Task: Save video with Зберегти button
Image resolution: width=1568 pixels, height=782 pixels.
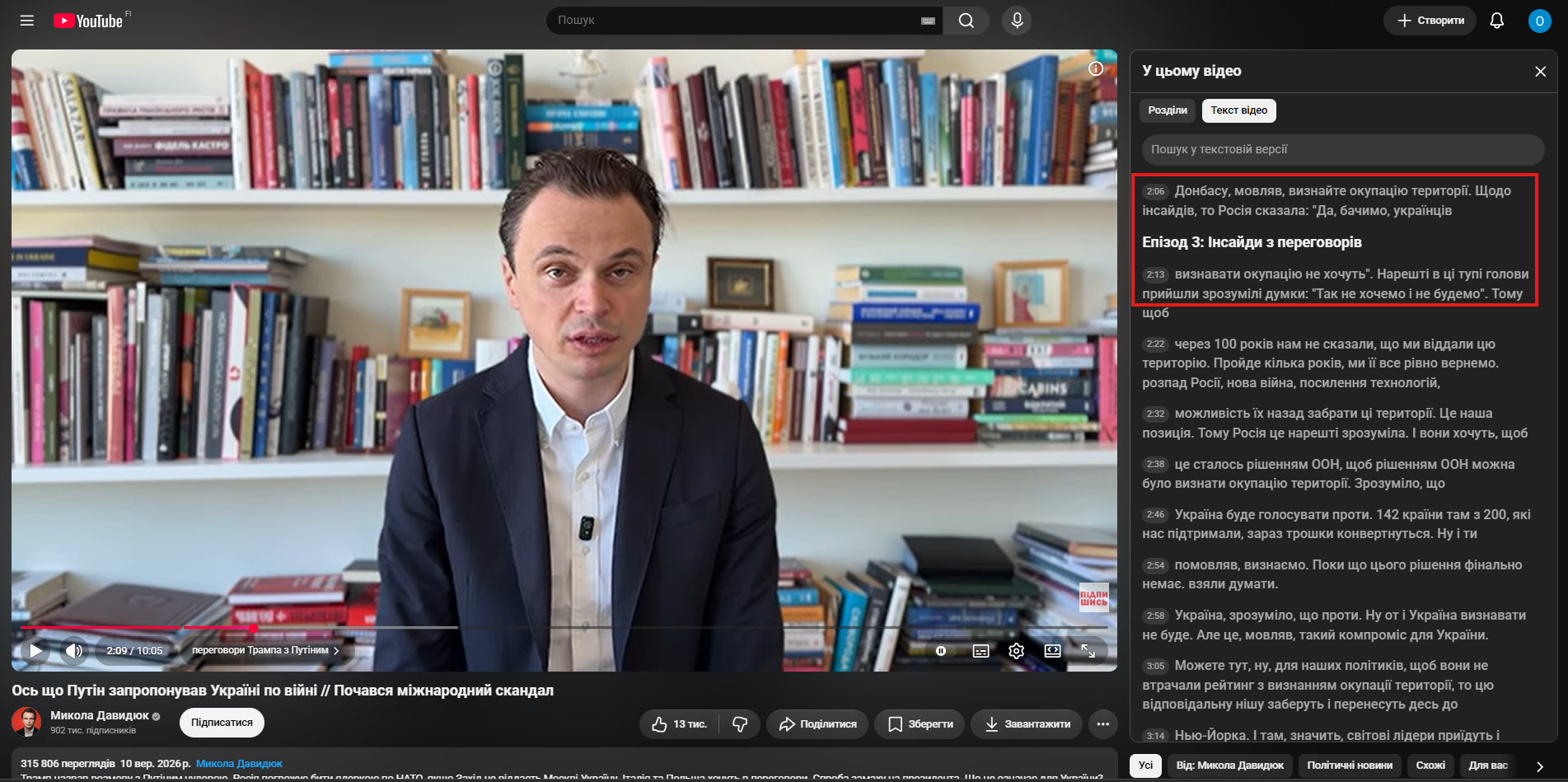Action: pyautogui.click(x=920, y=724)
